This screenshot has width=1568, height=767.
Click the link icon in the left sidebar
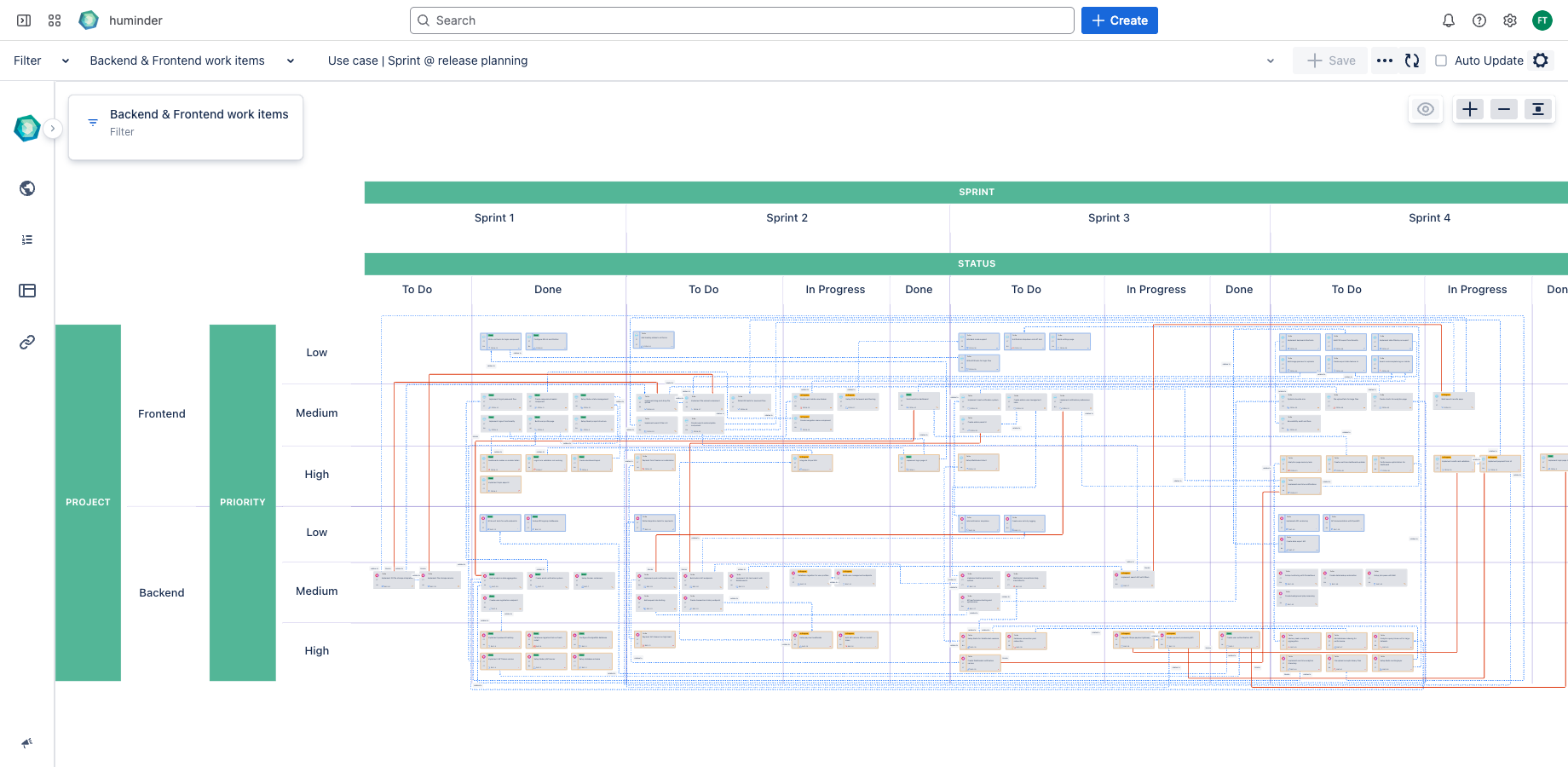[x=26, y=342]
